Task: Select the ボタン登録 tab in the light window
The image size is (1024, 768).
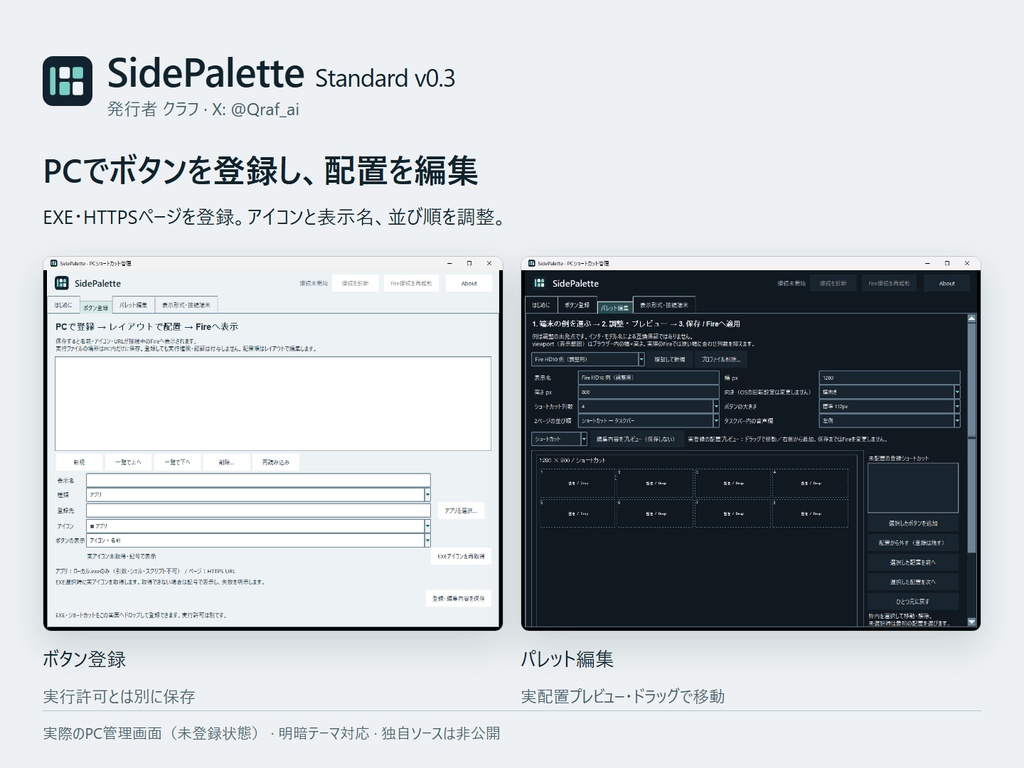Action: tap(96, 307)
